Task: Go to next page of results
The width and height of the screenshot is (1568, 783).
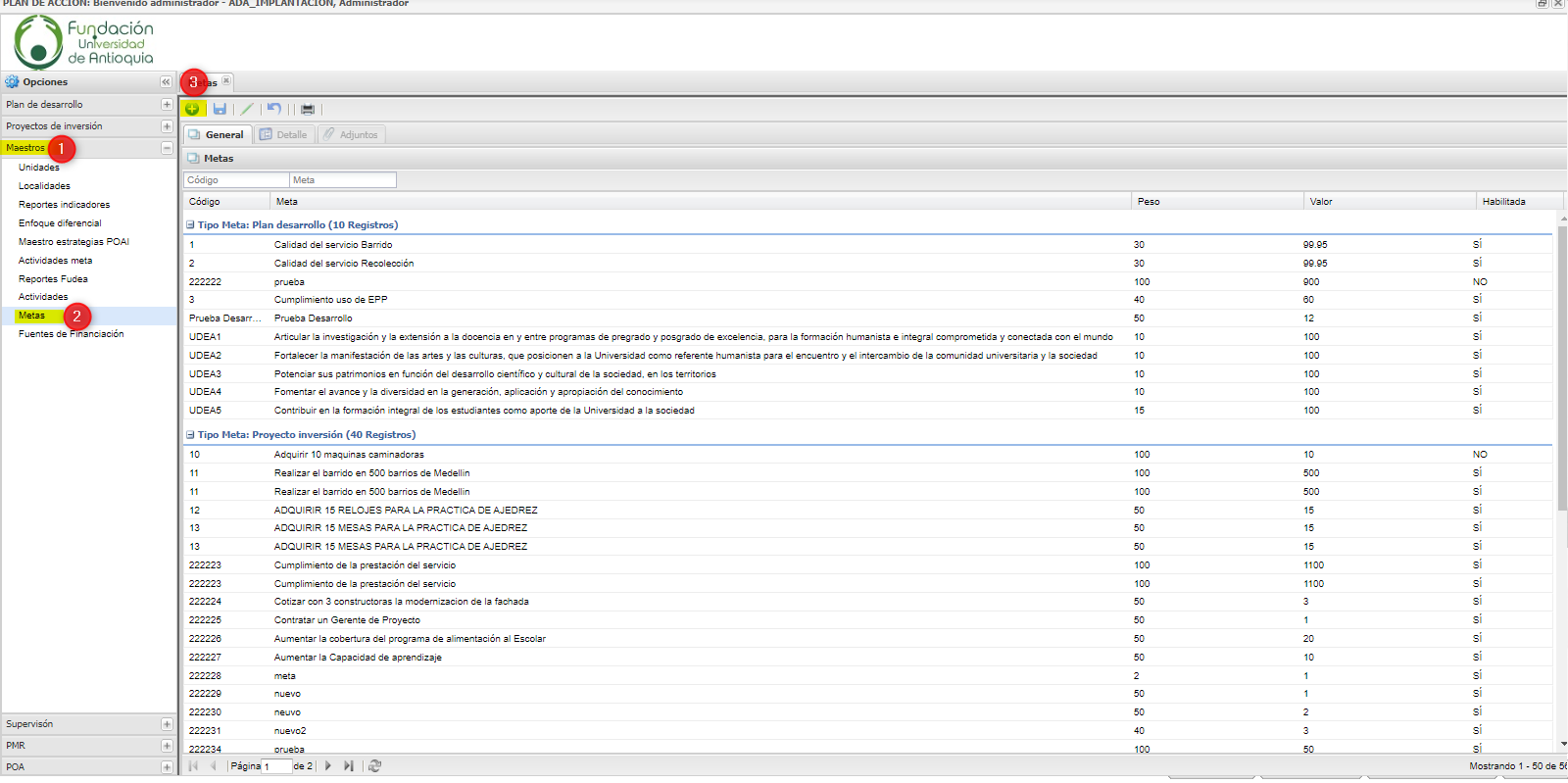Action: coord(328,766)
